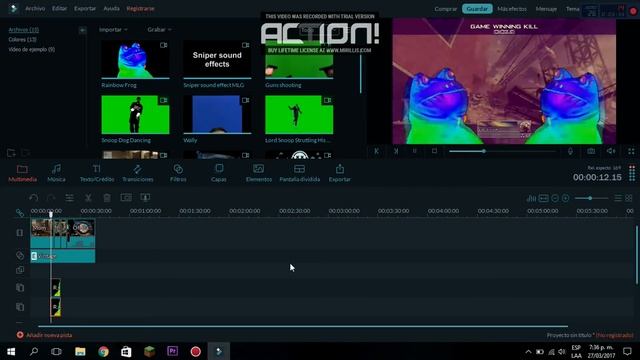Open the Texto/Crédito tab
This screenshot has width=640, height=360.
[97, 173]
